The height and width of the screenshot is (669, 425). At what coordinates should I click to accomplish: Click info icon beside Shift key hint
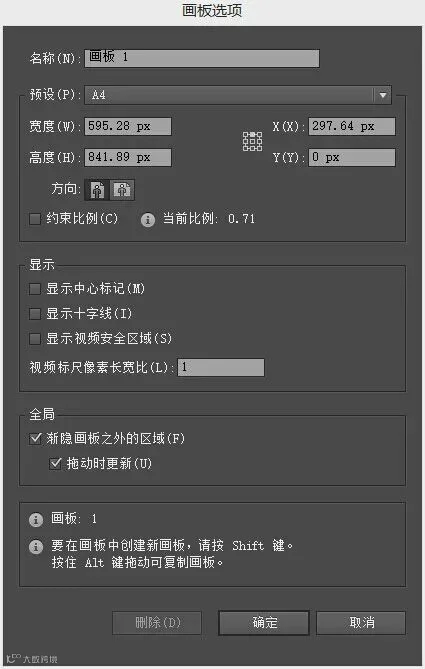coord(36,547)
